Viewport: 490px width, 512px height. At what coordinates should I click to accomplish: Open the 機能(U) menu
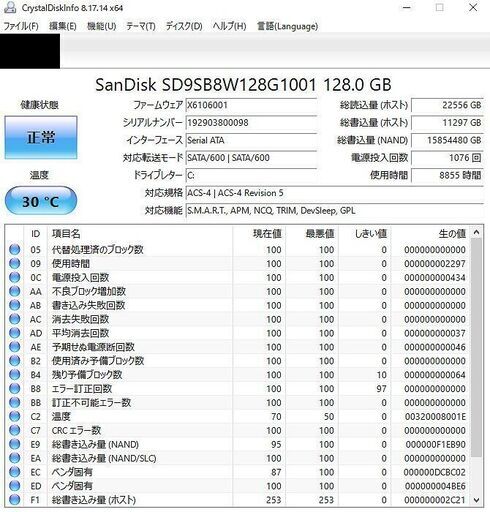(101, 26)
